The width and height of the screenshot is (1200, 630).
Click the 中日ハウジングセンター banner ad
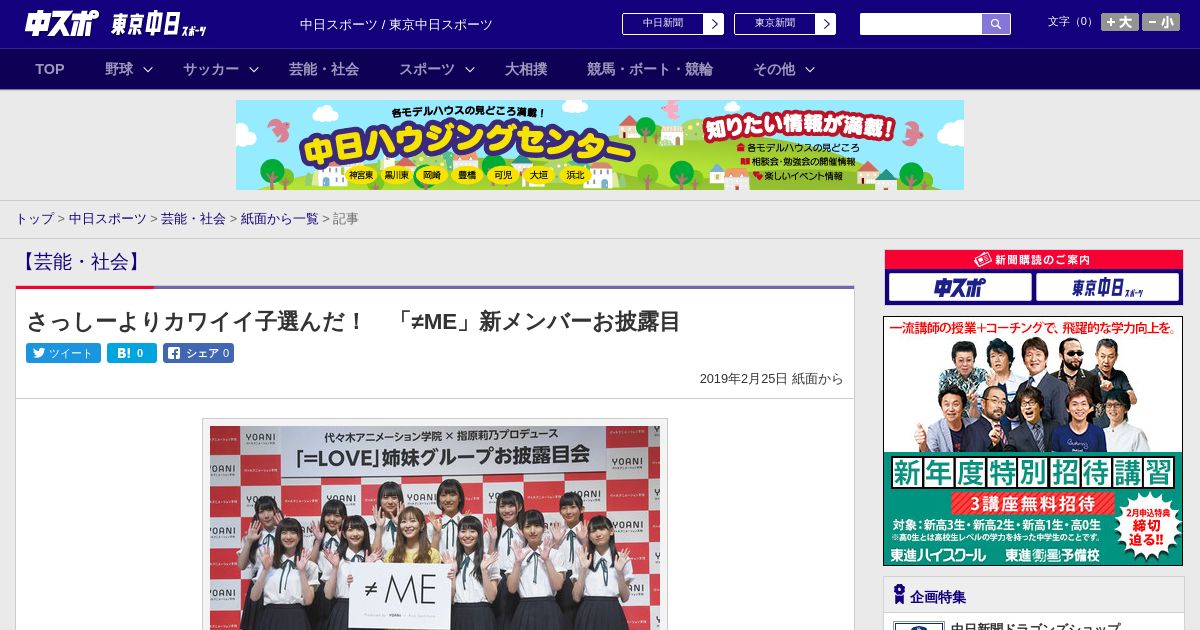click(600, 145)
